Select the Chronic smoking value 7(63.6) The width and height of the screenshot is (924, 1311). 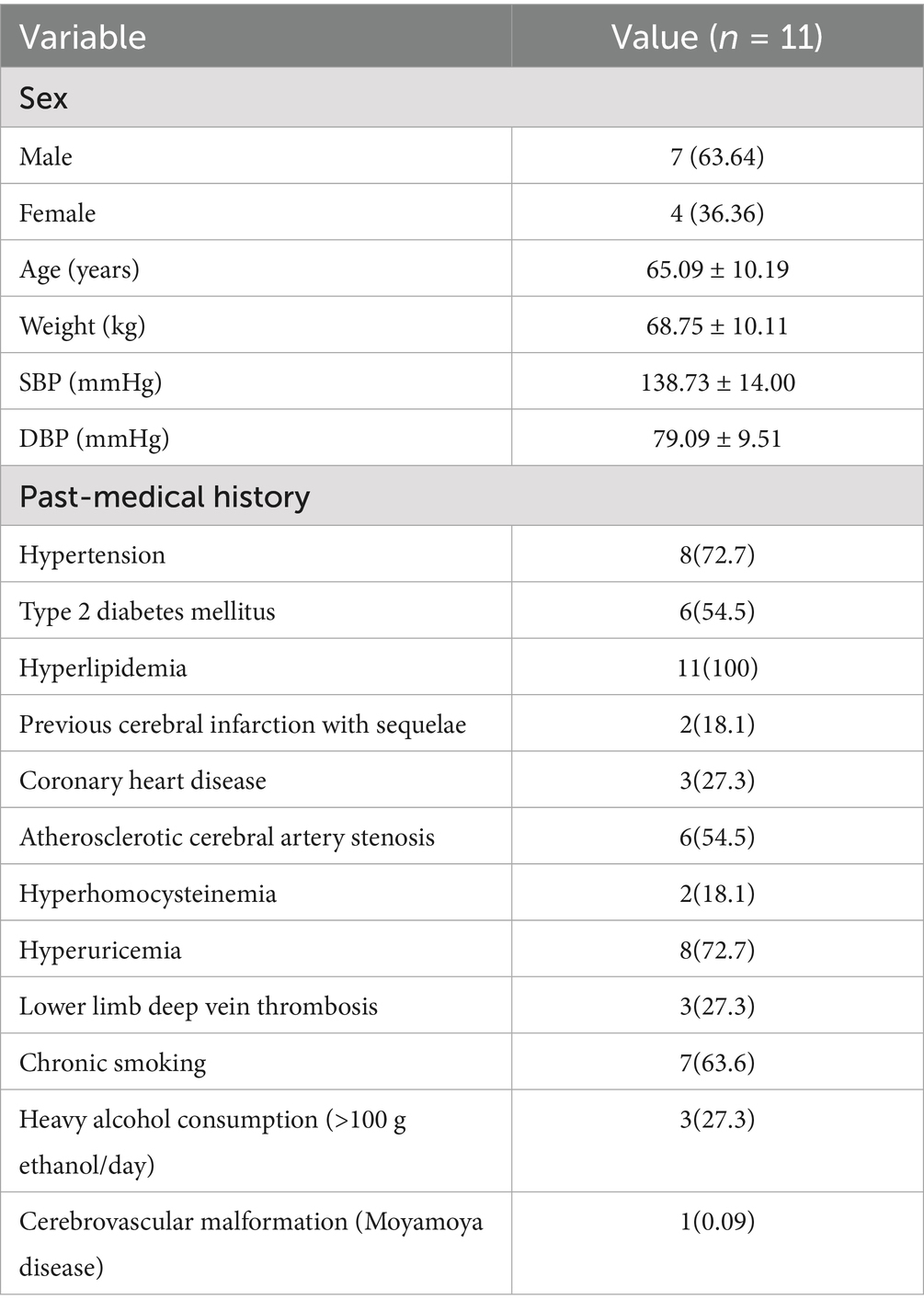pos(717,1063)
